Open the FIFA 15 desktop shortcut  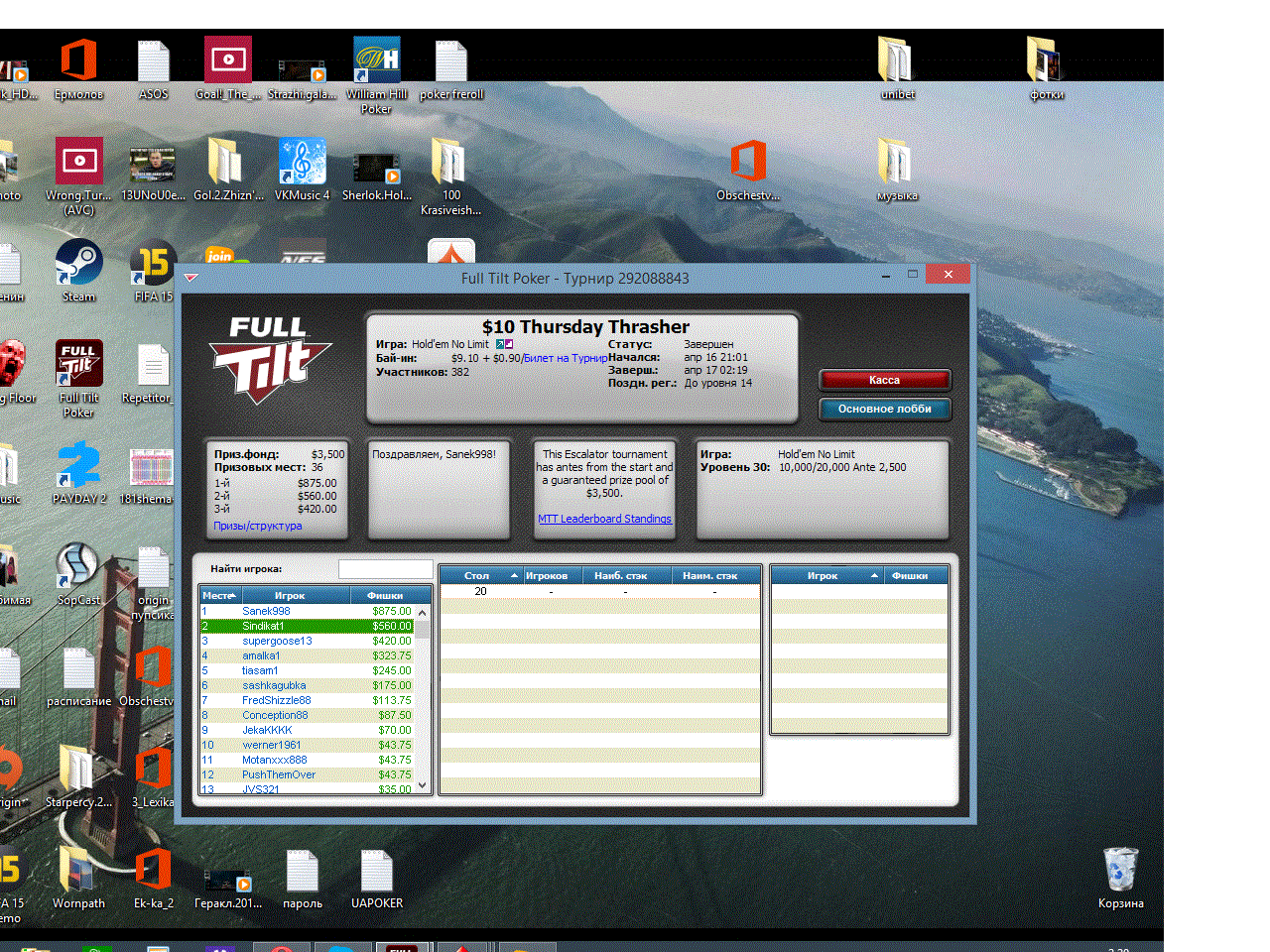tap(154, 270)
